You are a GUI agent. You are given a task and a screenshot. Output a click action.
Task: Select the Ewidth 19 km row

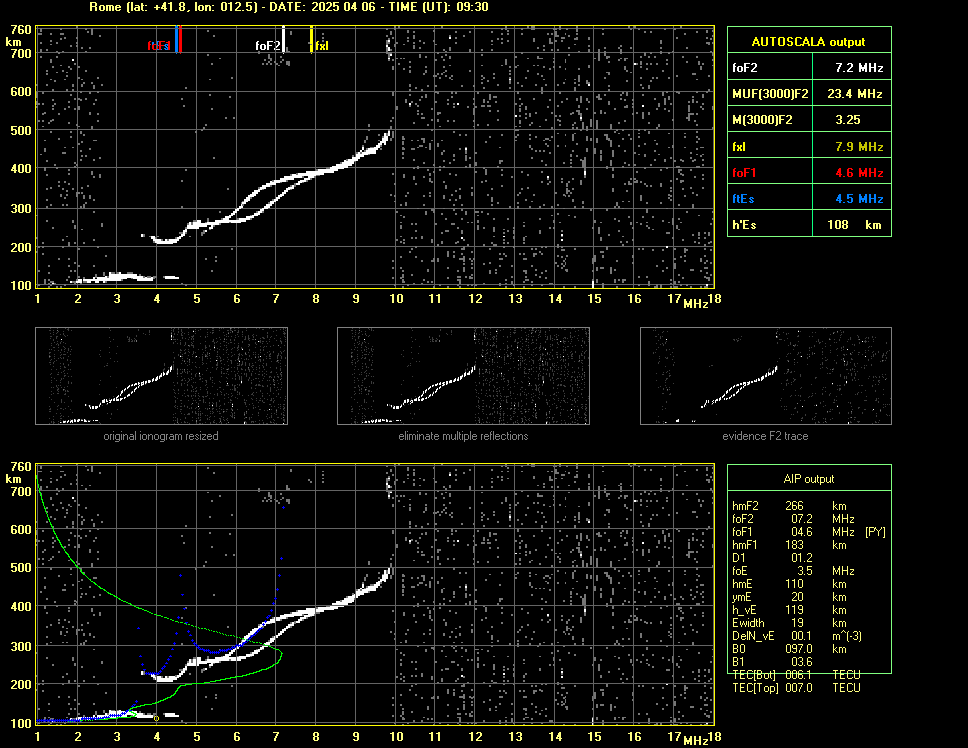(790, 623)
